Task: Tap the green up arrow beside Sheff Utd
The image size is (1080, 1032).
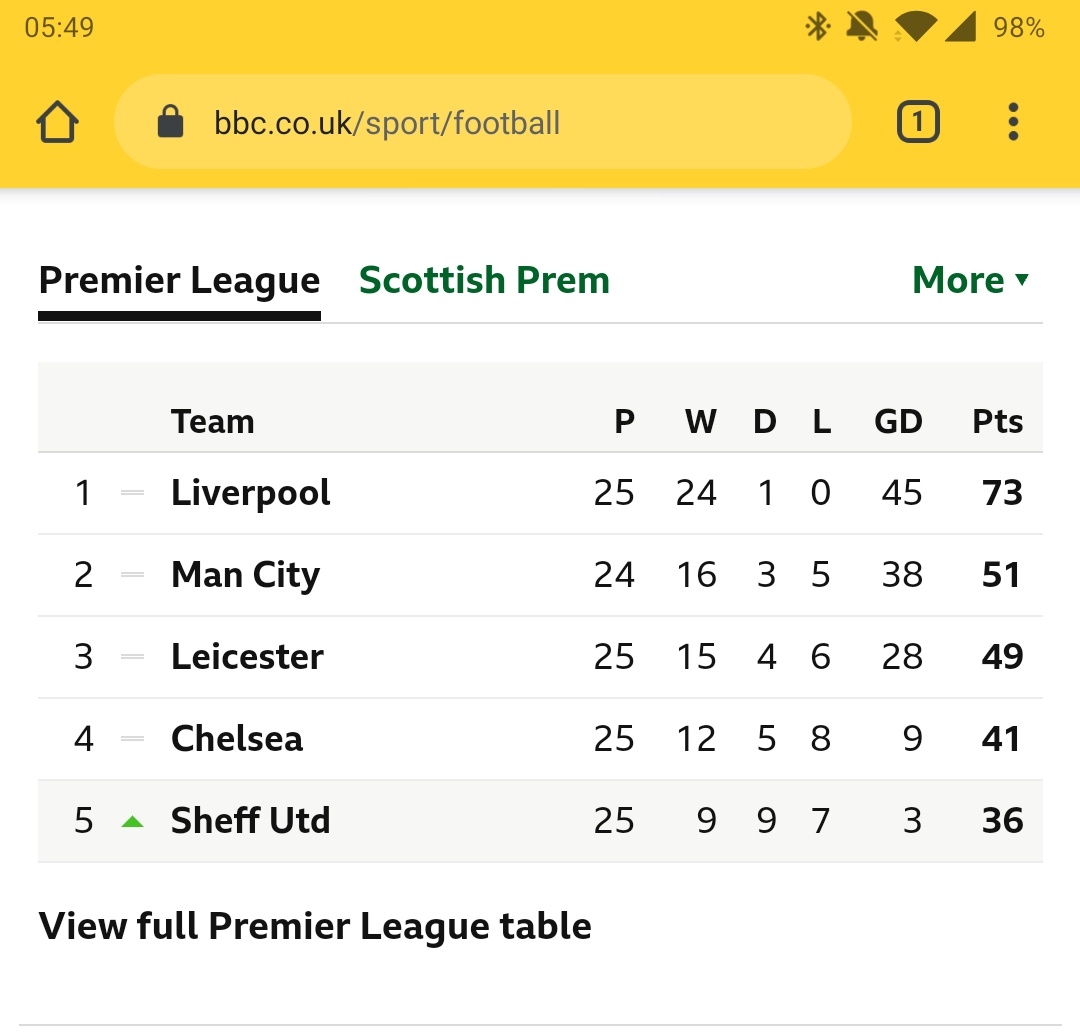Action: (132, 822)
